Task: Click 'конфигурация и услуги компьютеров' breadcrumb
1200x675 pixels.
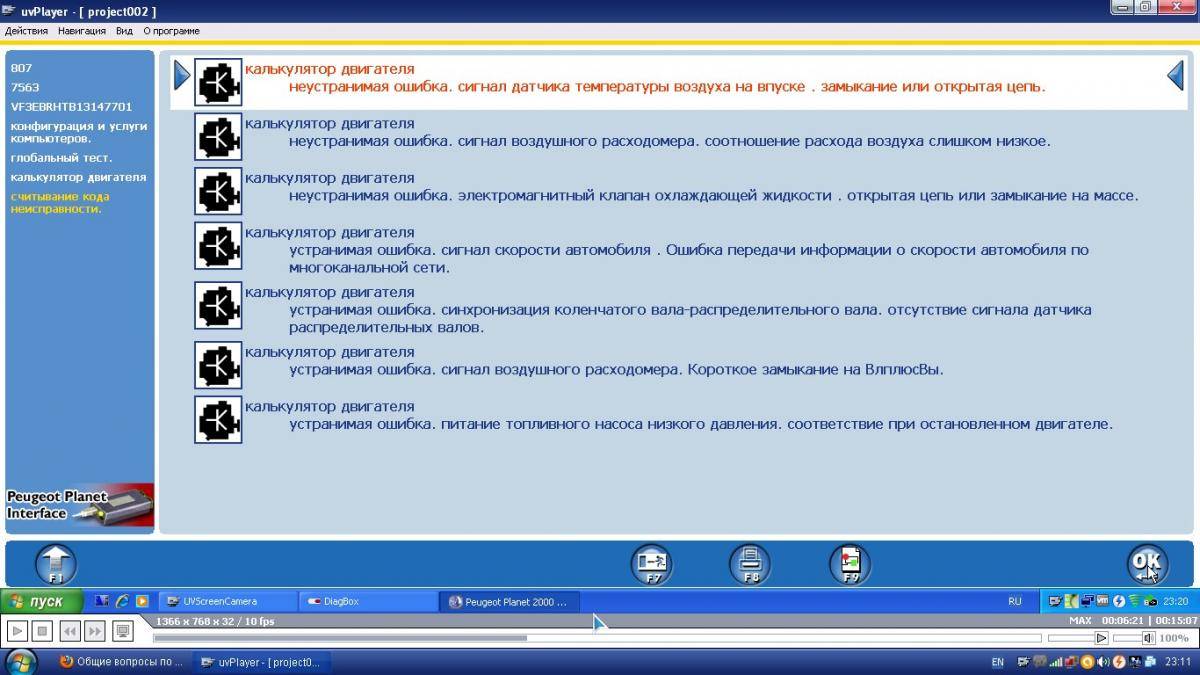Action: tap(78, 132)
